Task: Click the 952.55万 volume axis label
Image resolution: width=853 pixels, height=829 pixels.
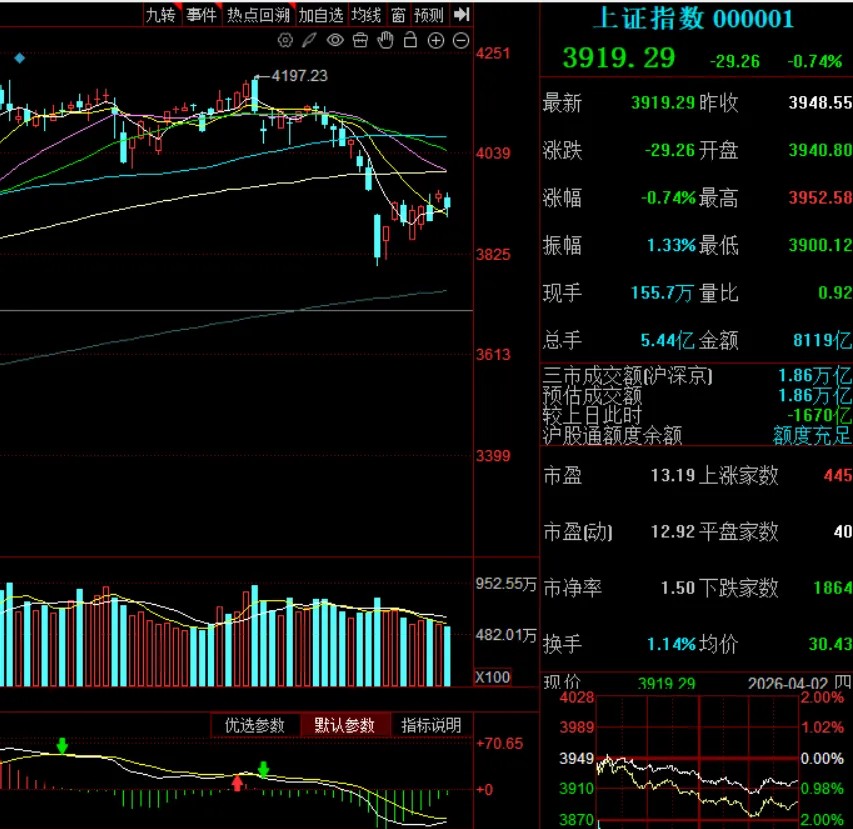Action: point(506,584)
